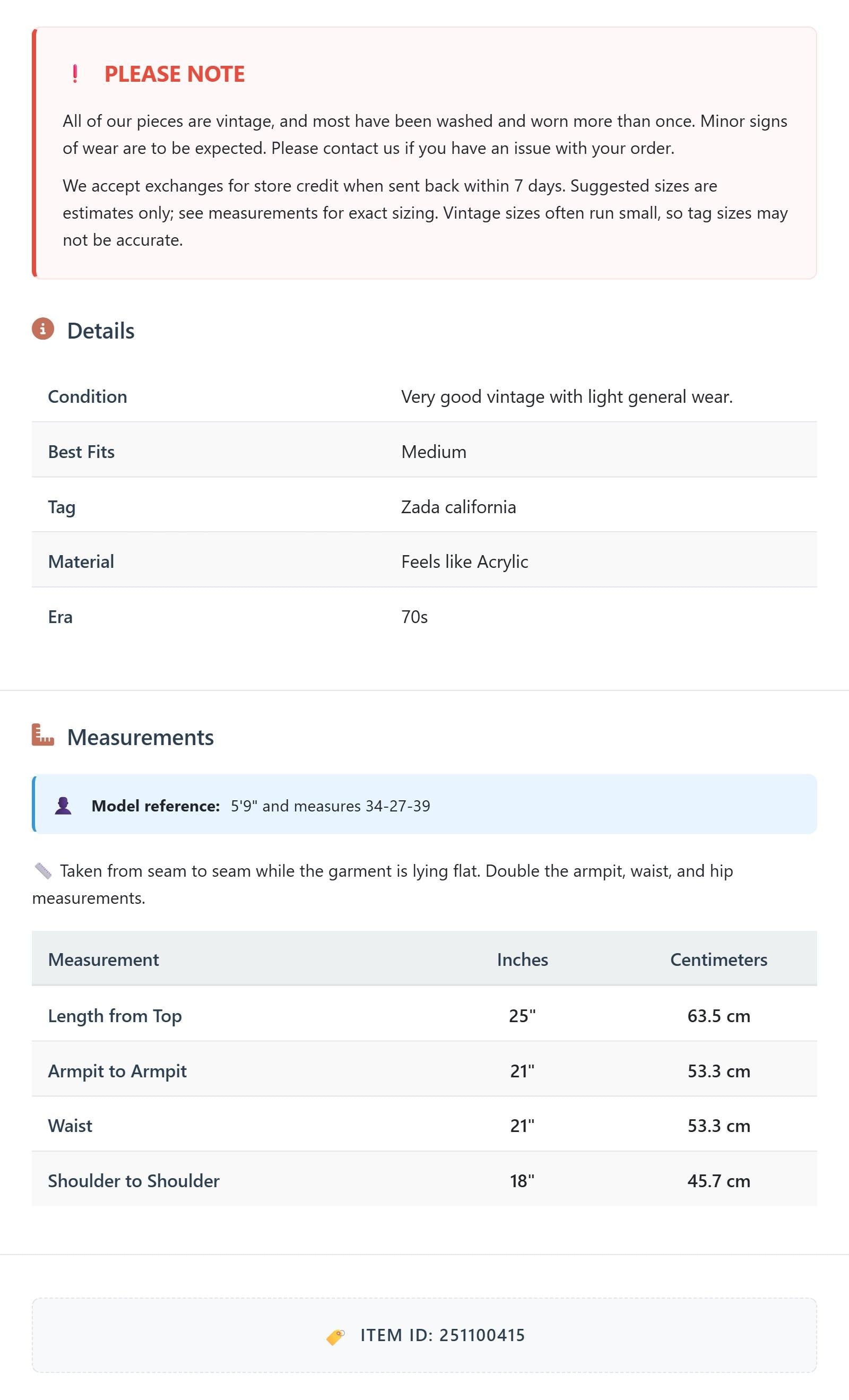Click the Inches column header
Screen dimensions: 849x1400
click(x=522, y=959)
